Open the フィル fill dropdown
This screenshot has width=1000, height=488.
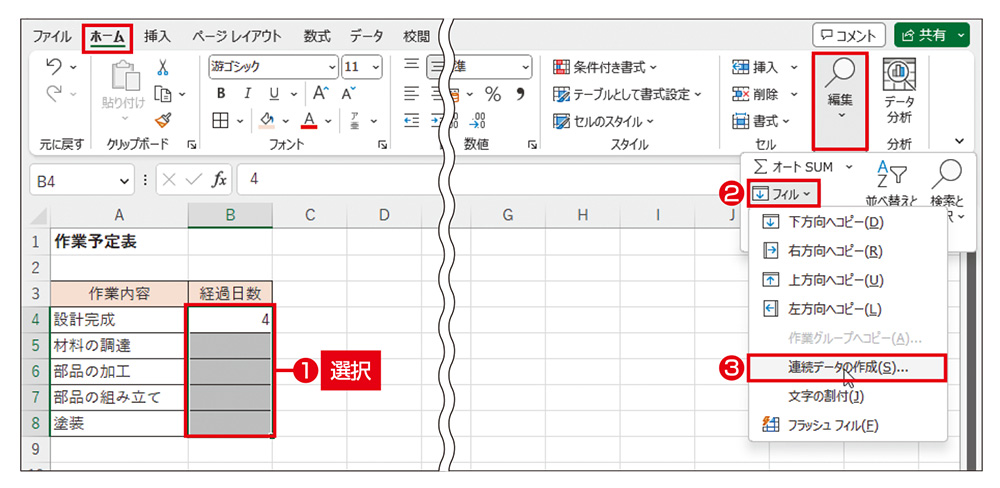click(x=783, y=193)
